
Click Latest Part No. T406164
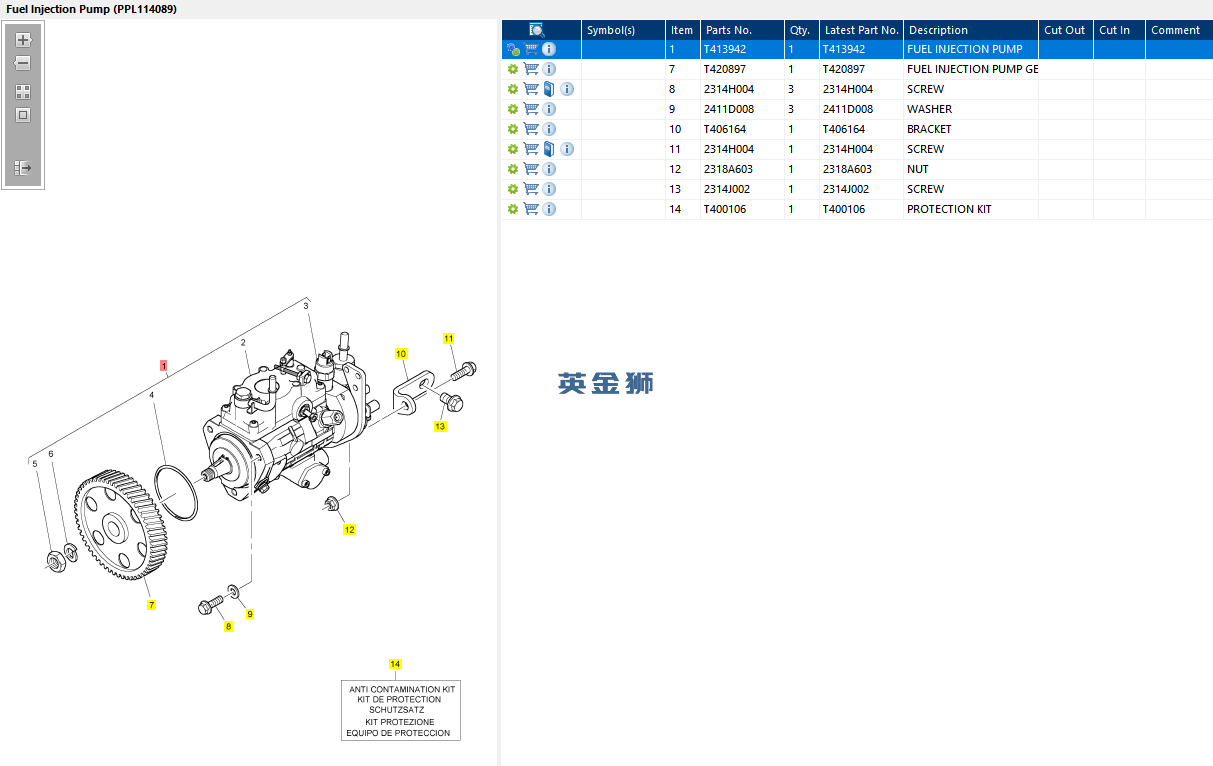click(x=861, y=129)
